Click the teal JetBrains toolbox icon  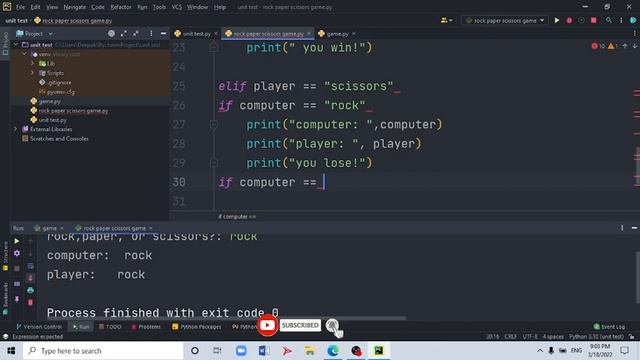coord(633,20)
